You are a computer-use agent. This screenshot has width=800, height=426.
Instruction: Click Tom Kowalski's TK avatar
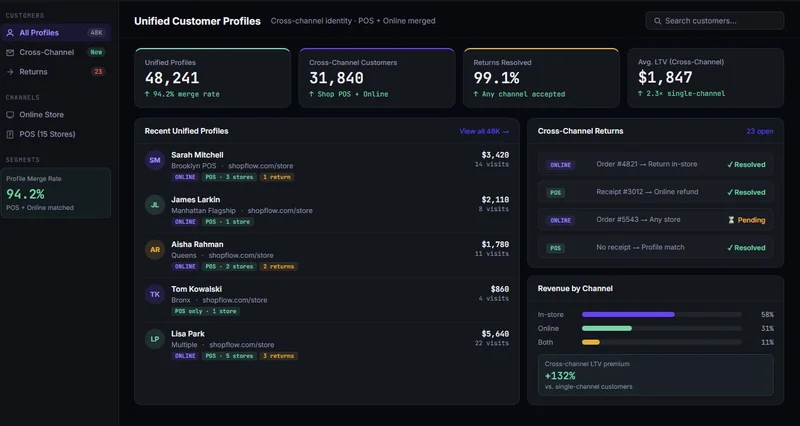(x=155, y=294)
